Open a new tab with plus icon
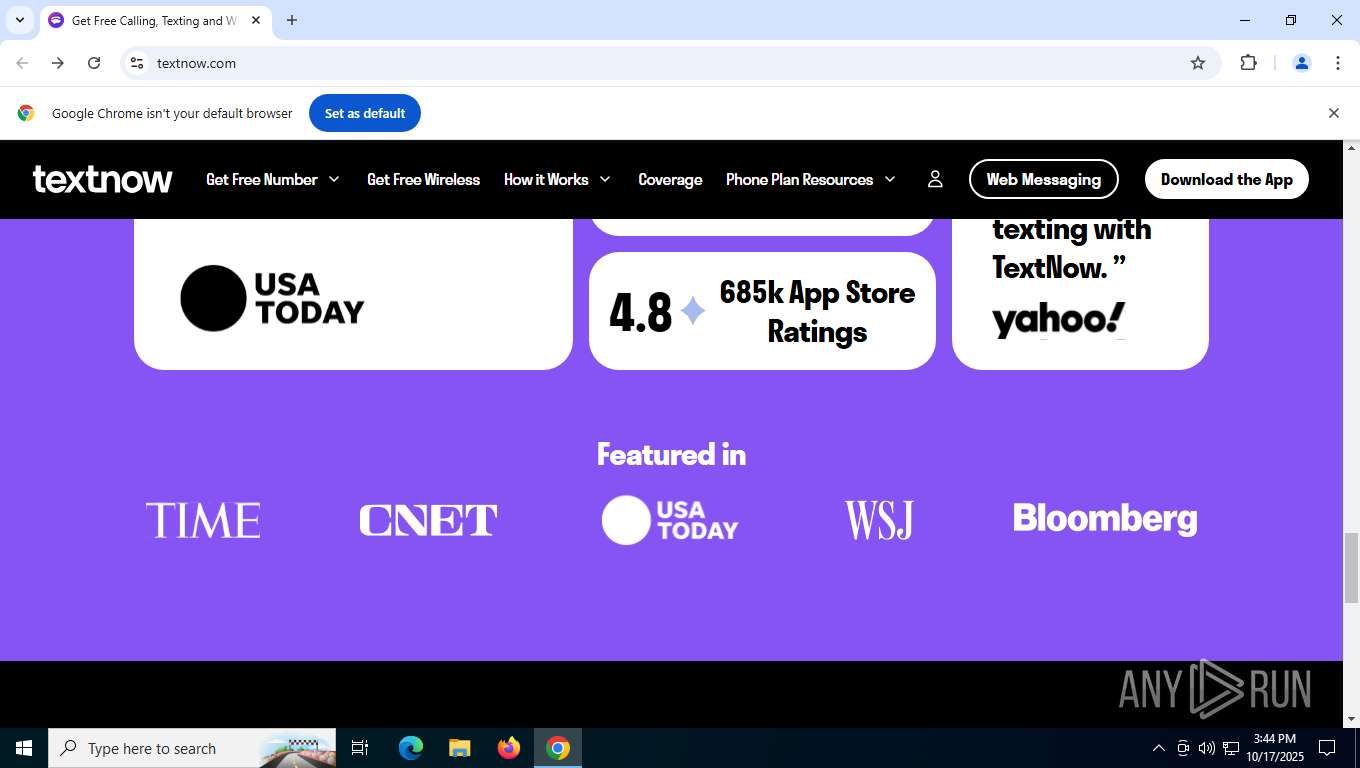1360x768 pixels. point(292,20)
